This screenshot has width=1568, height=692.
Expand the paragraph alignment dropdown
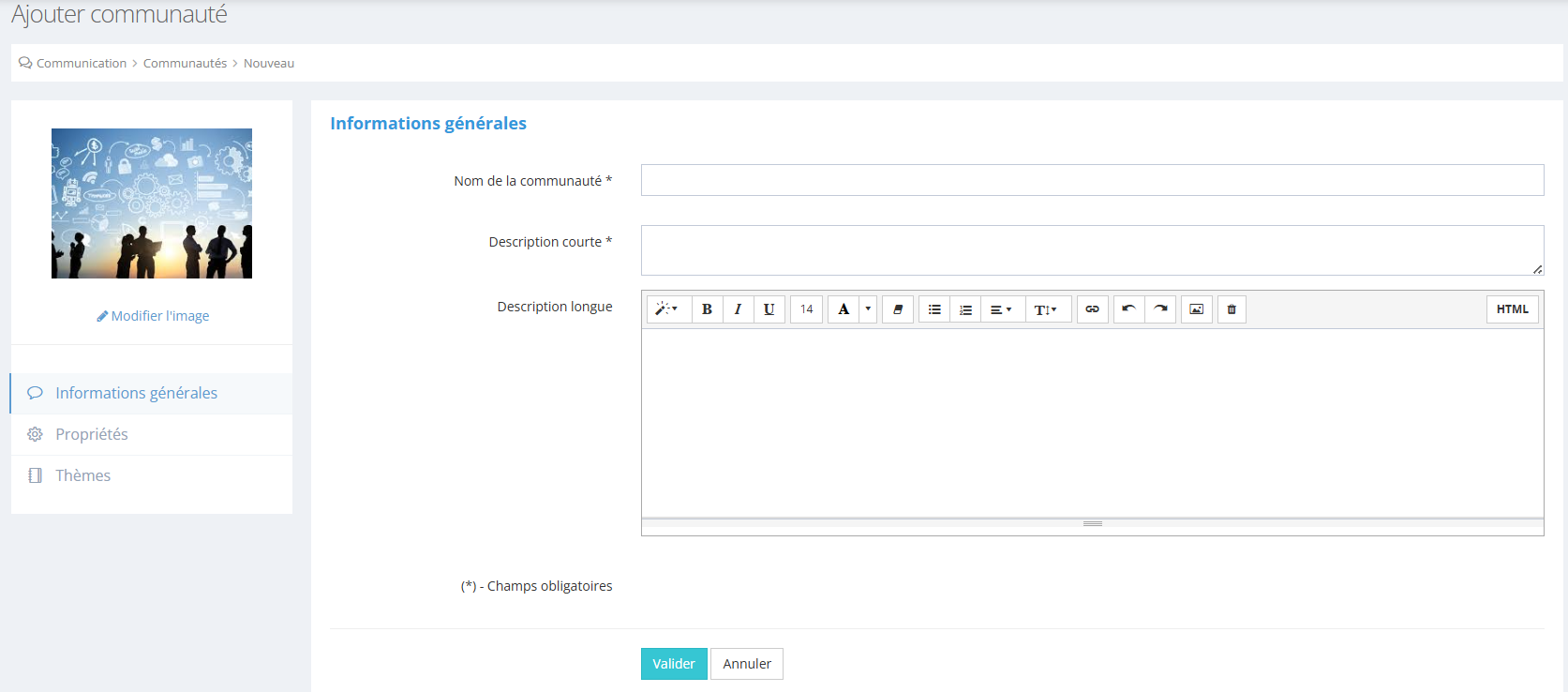1001,309
